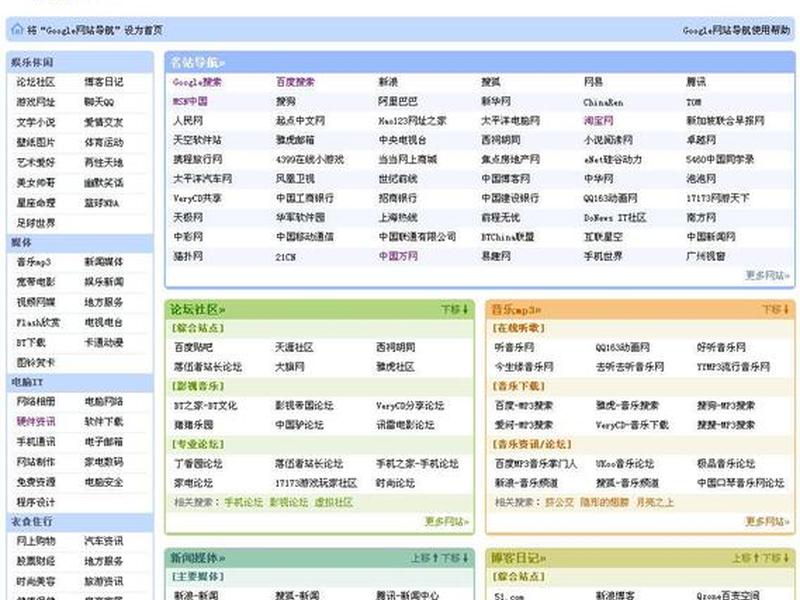Open the 音乐mp3 panel title
The height and width of the screenshot is (600, 800).
(x=516, y=310)
